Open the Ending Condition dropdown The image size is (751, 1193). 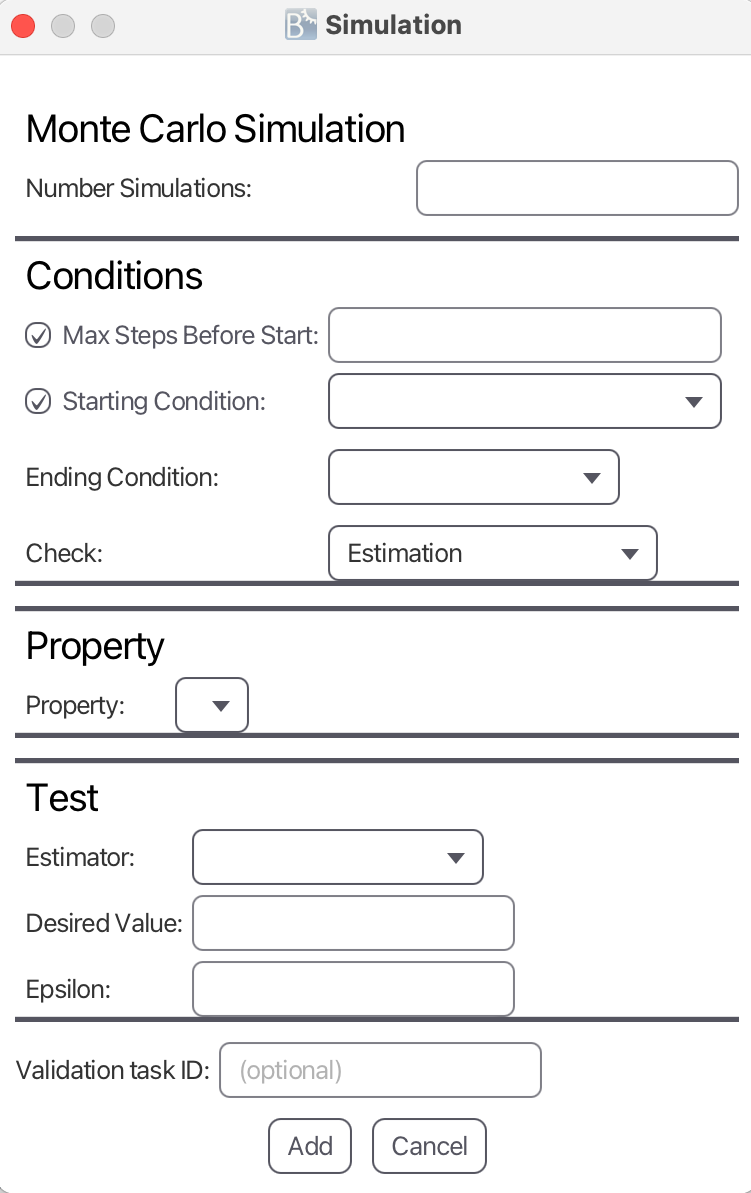pos(473,478)
